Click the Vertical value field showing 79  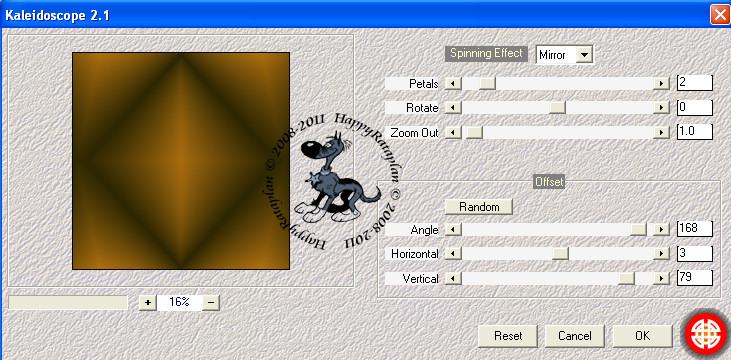695,278
